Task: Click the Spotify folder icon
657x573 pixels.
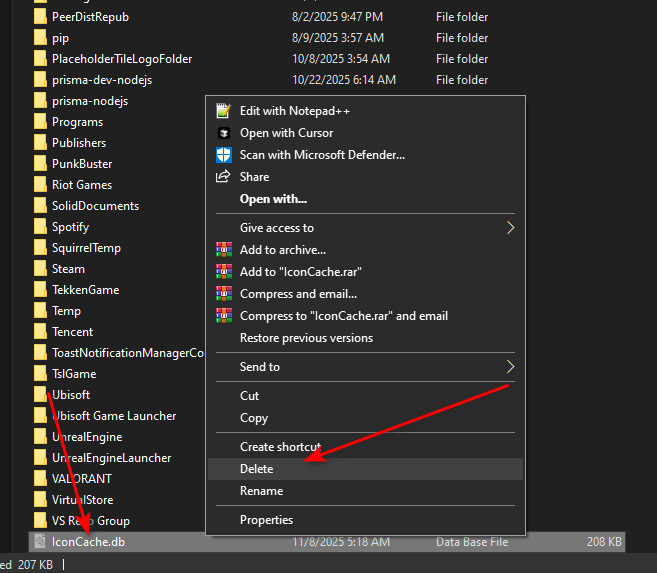Action: [x=40, y=227]
